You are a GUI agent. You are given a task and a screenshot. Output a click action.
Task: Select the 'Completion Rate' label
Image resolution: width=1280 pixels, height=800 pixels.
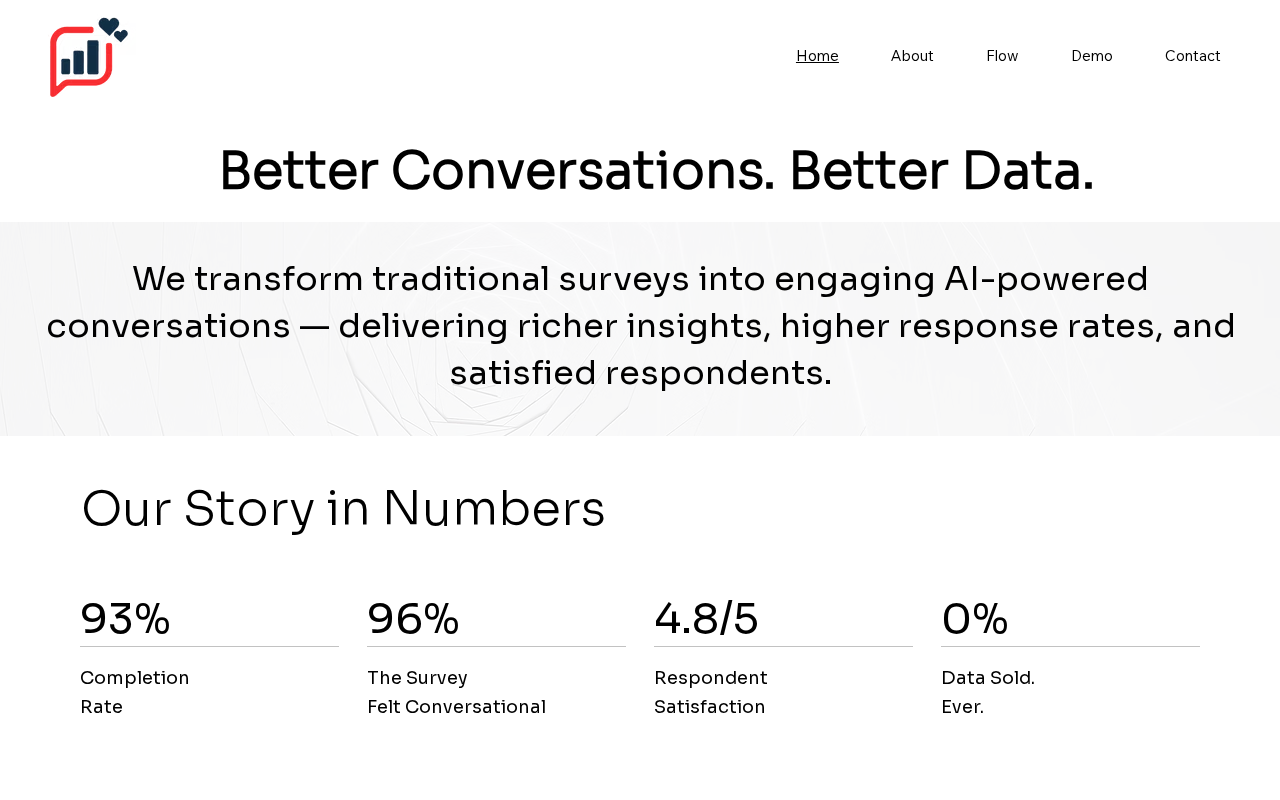[x=134, y=692]
